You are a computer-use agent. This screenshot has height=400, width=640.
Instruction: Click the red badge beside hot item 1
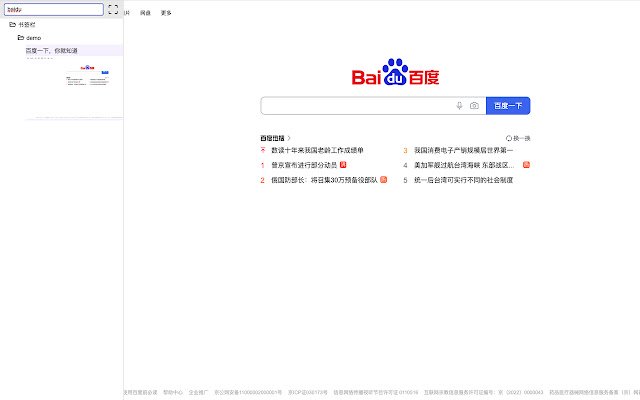(343, 164)
